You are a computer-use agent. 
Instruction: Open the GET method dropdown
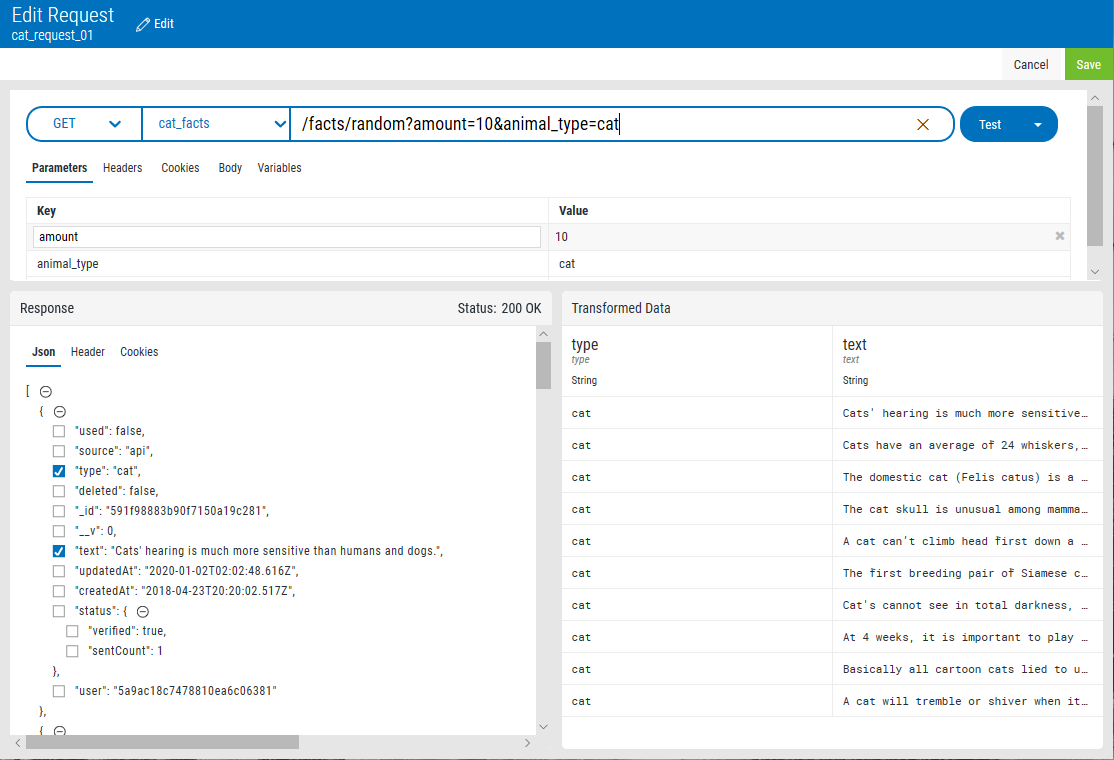click(85, 124)
